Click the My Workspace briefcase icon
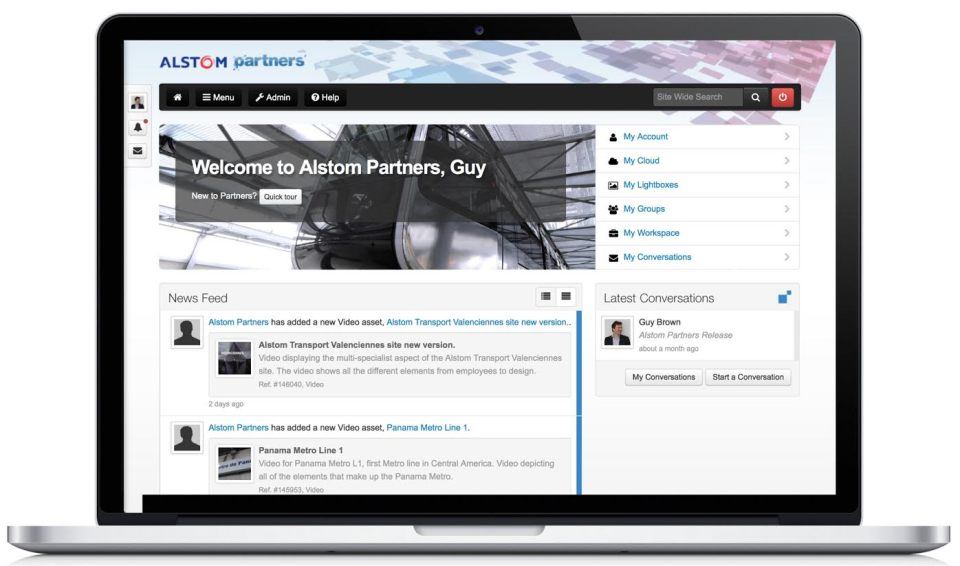 coord(613,233)
